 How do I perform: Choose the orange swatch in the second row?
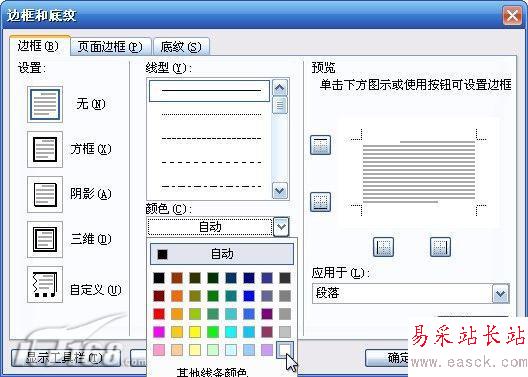177,296
